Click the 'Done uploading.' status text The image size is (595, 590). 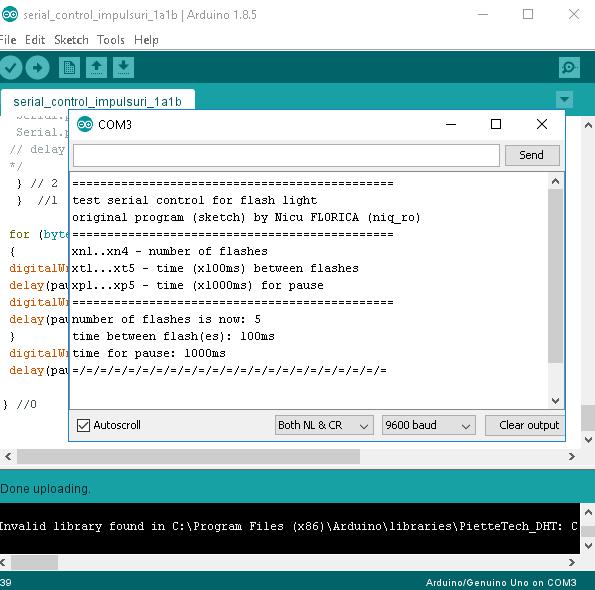click(x=45, y=489)
